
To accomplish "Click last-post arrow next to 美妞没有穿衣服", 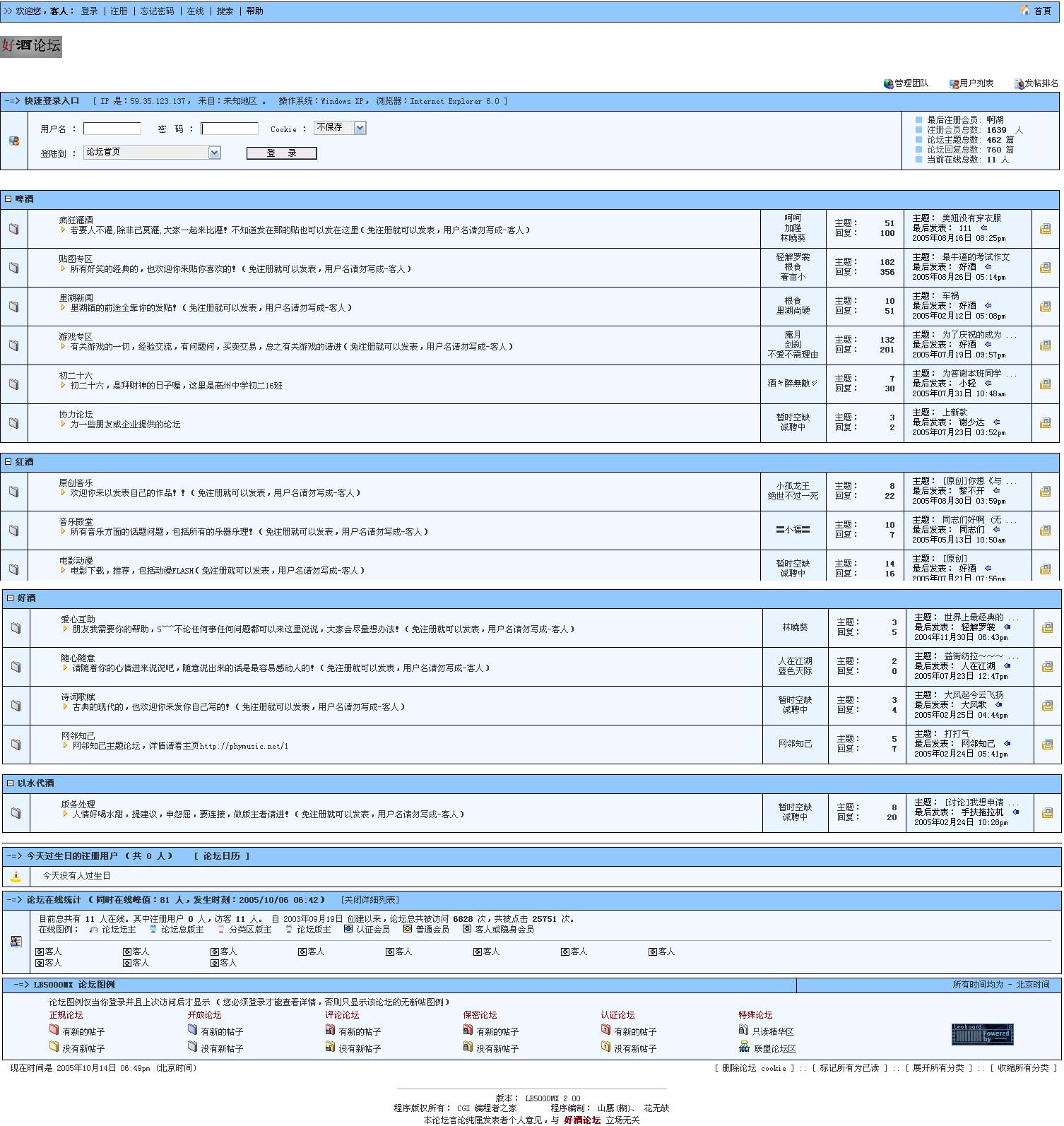I will pos(984,228).
